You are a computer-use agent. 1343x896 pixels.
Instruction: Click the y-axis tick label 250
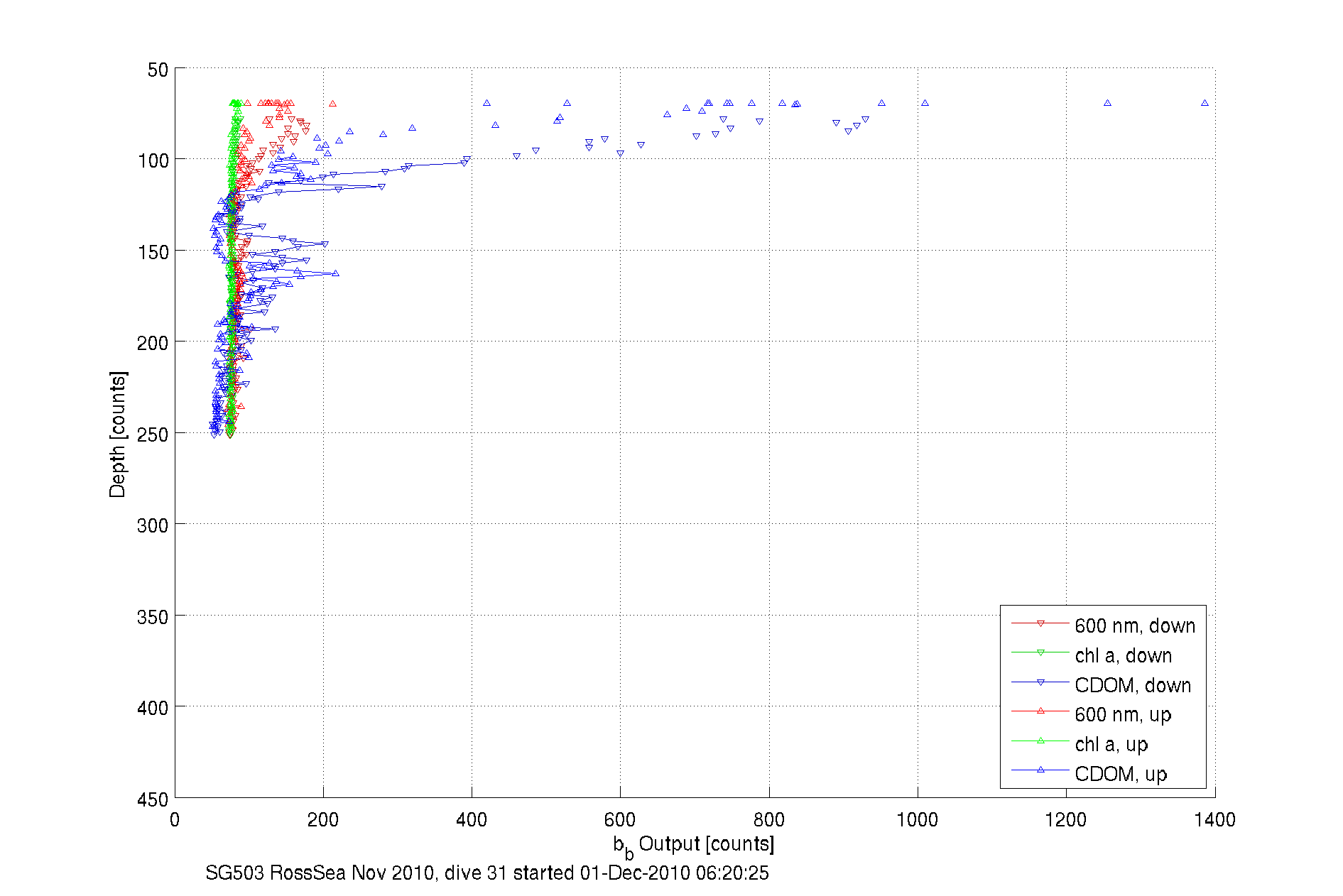(x=153, y=435)
